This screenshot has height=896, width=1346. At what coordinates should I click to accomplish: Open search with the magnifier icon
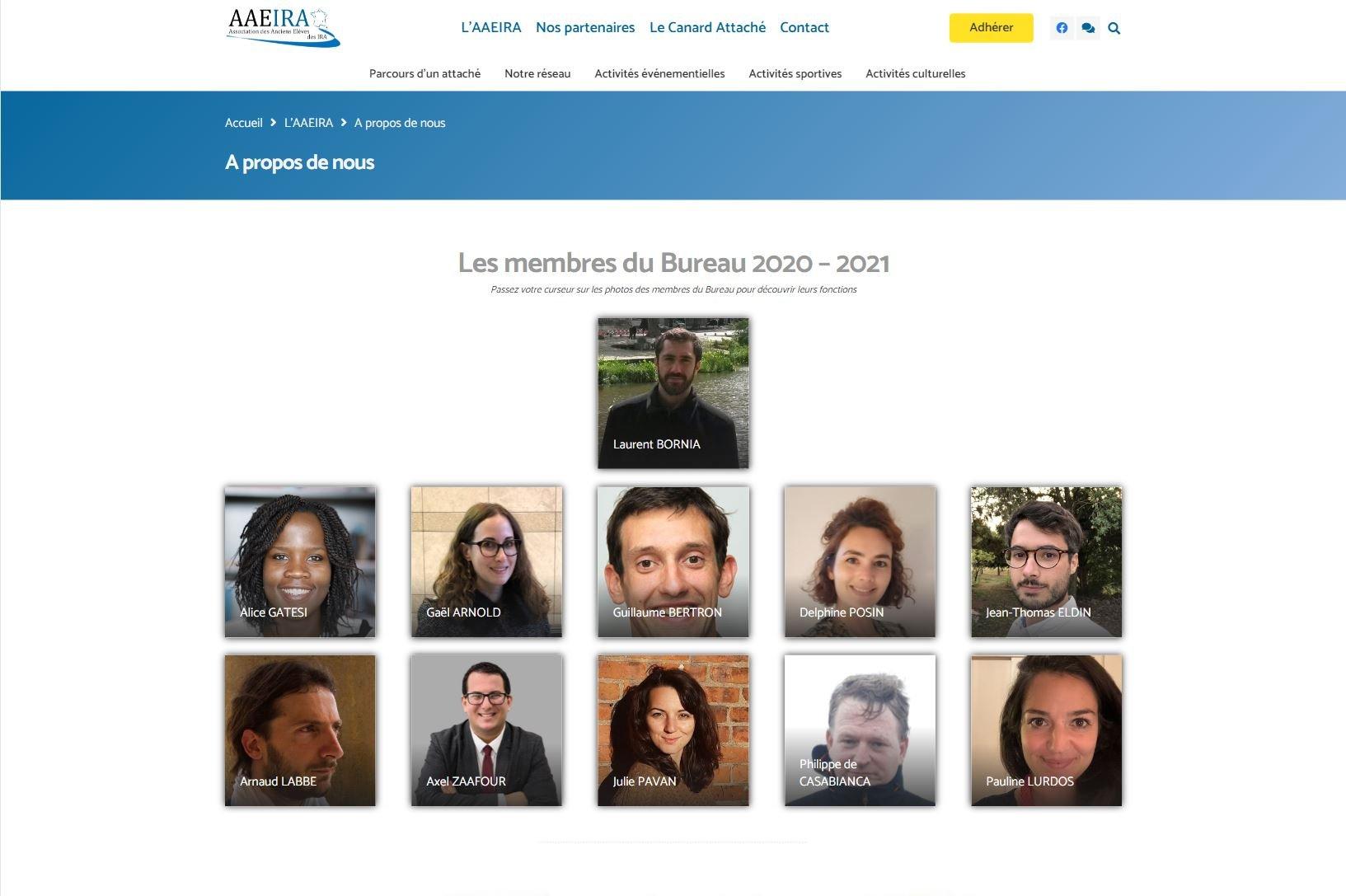[x=1114, y=28]
